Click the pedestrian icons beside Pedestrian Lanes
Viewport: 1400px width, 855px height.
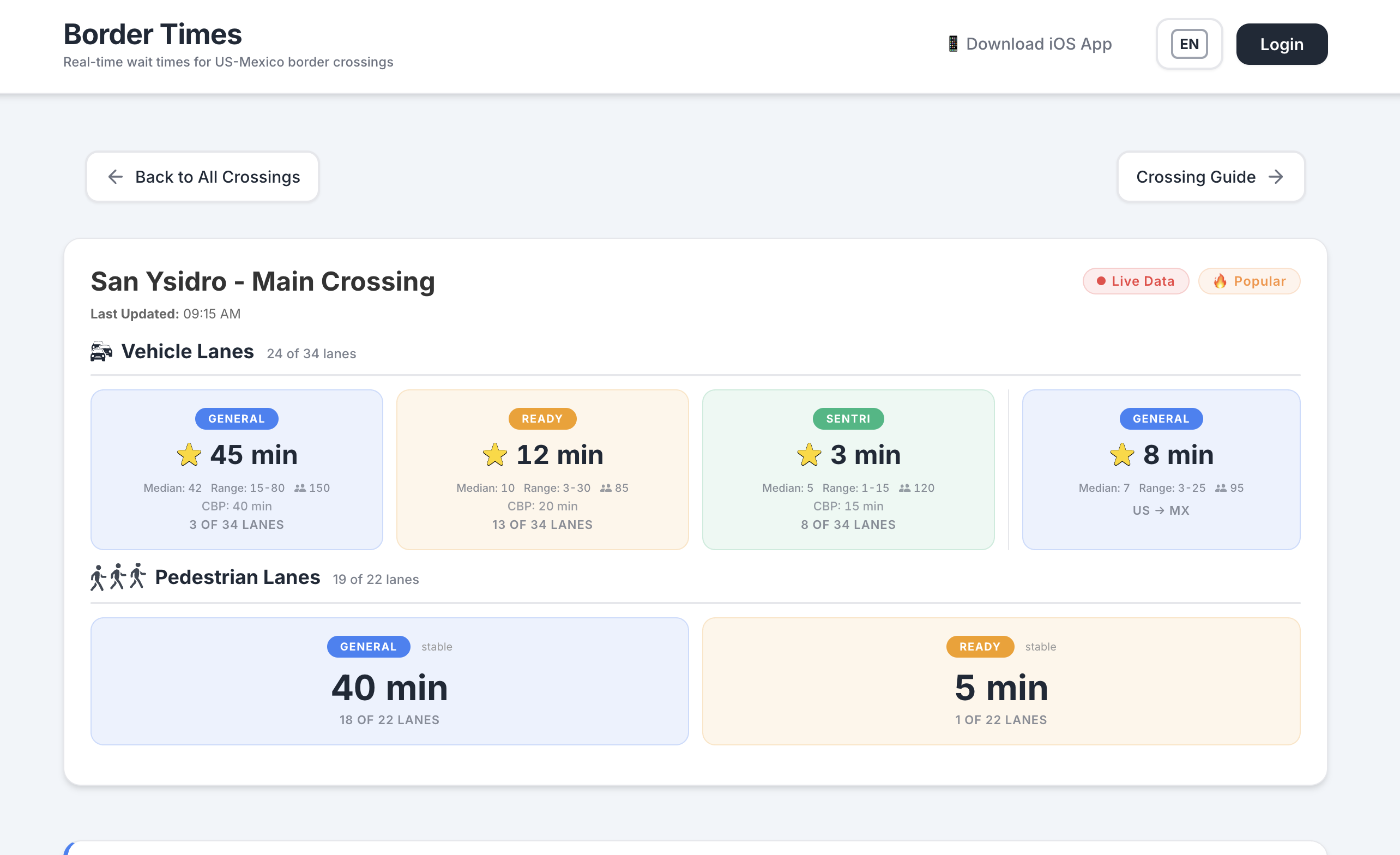(x=117, y=577)
